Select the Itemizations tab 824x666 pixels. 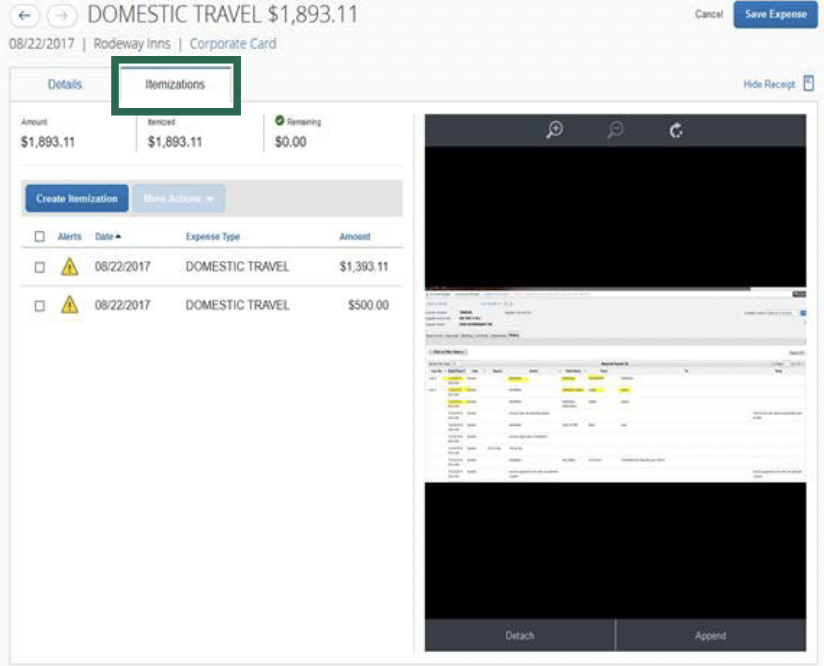pyautogui.click(x=175, y=85)
